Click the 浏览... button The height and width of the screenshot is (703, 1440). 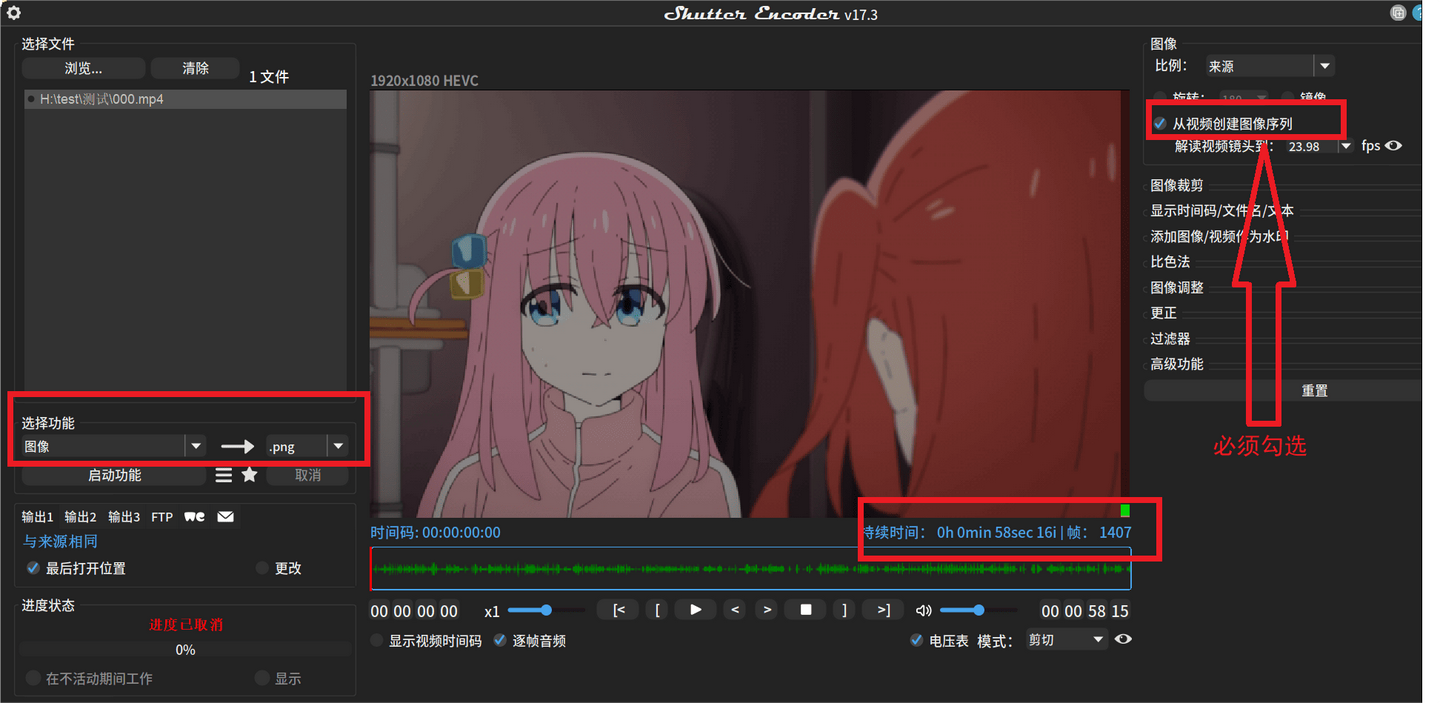pos(83,68)
